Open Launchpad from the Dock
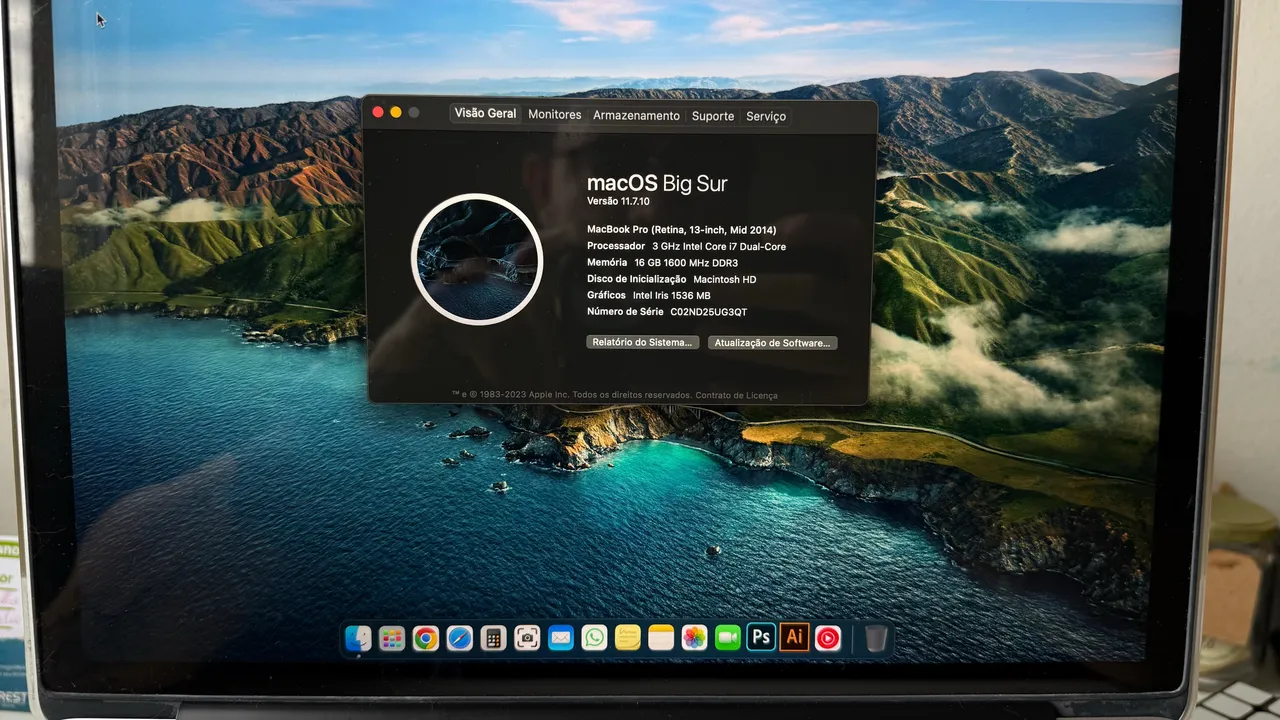 [x=392, y=638]
